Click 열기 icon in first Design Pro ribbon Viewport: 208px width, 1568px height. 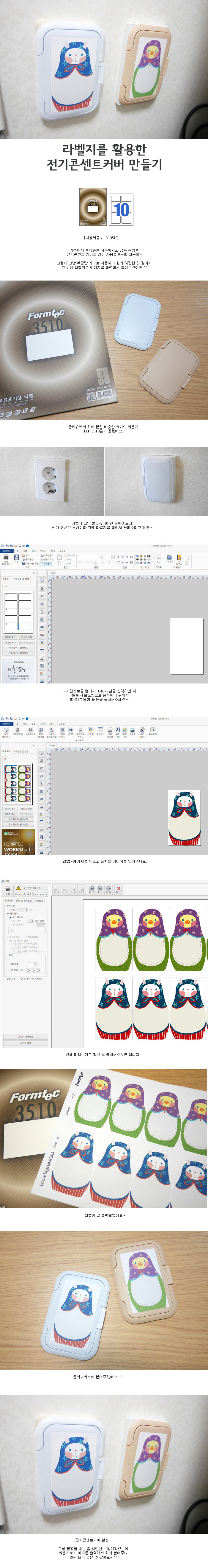26,555
